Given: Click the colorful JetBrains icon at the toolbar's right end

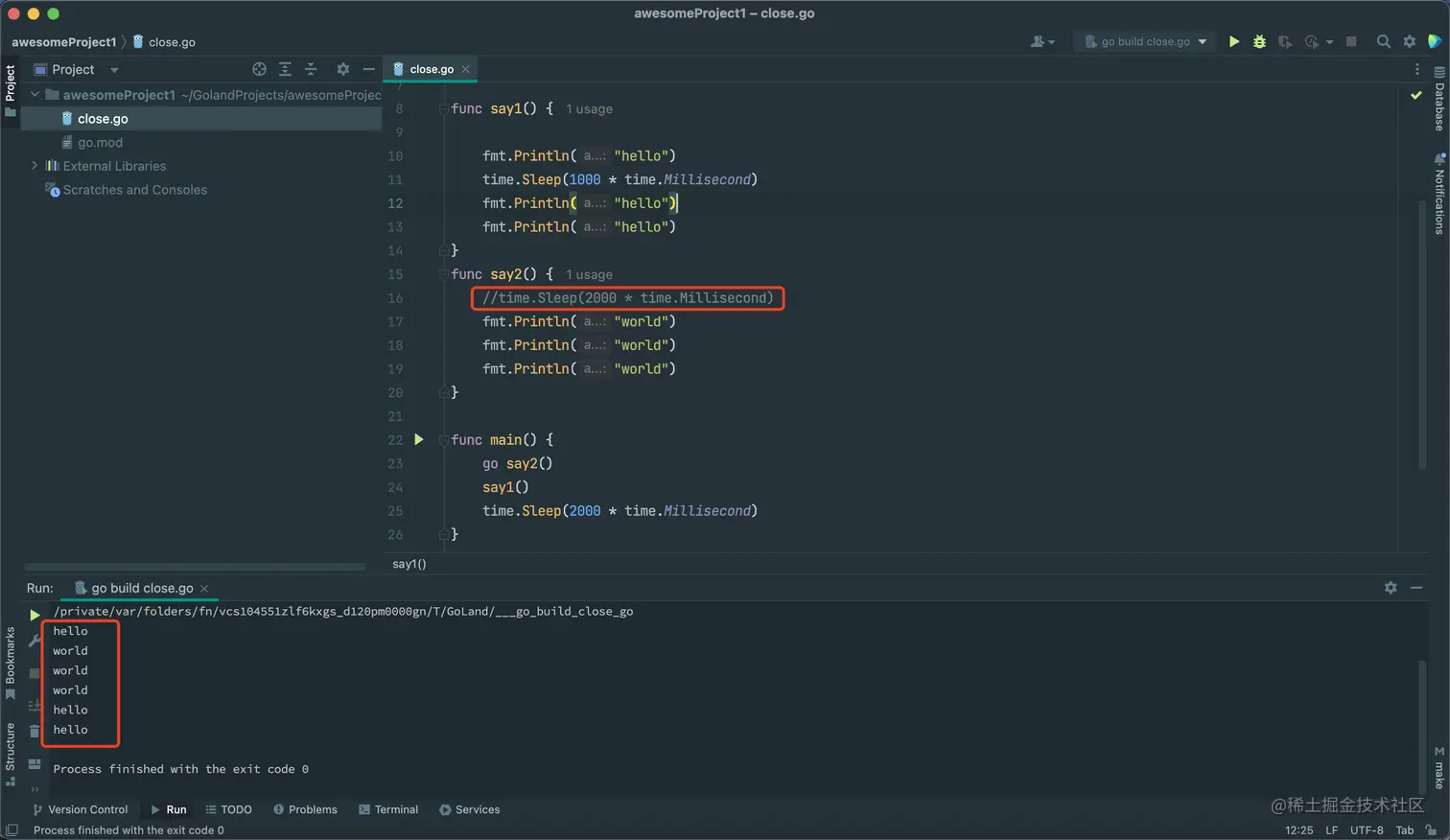Looking at the screenshot, I should (x=1435, y=41).
